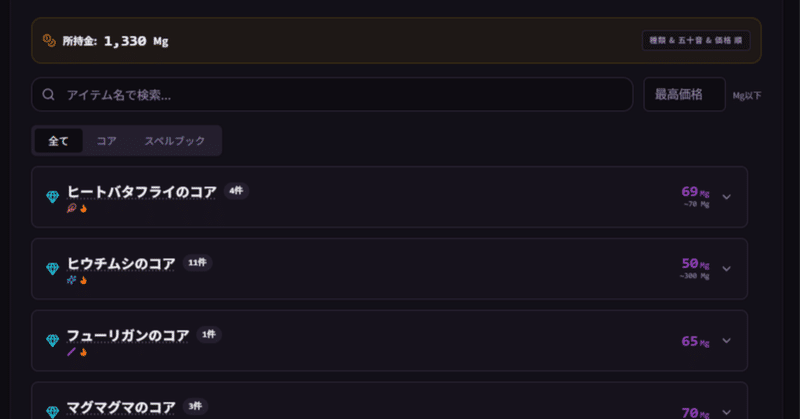Click the fire element icon under ヒウチムシのコア
Viewport: 800px width, 419px height.
pos(84,280)
